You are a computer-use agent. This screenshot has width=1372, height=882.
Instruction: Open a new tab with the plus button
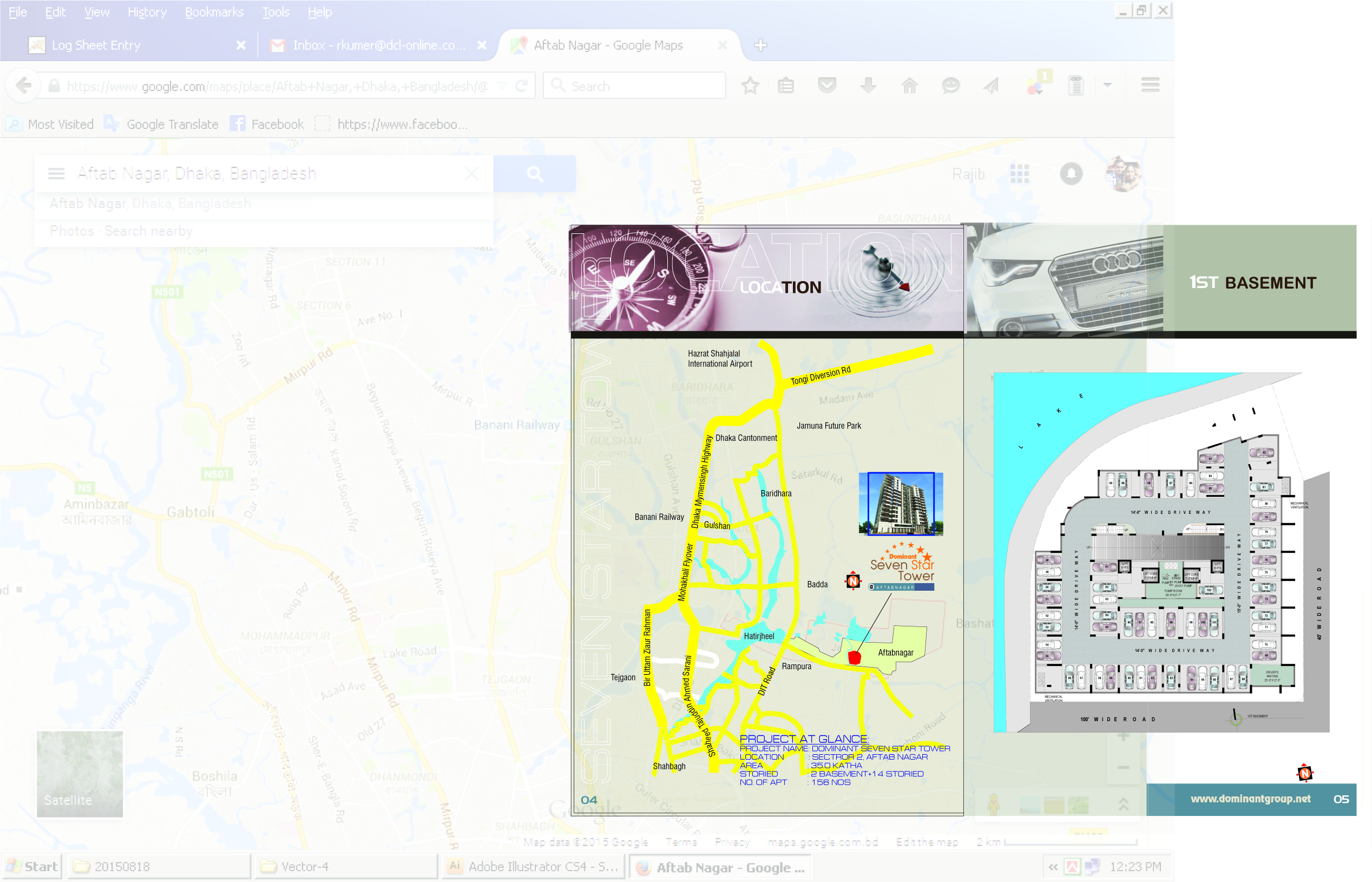759,45
